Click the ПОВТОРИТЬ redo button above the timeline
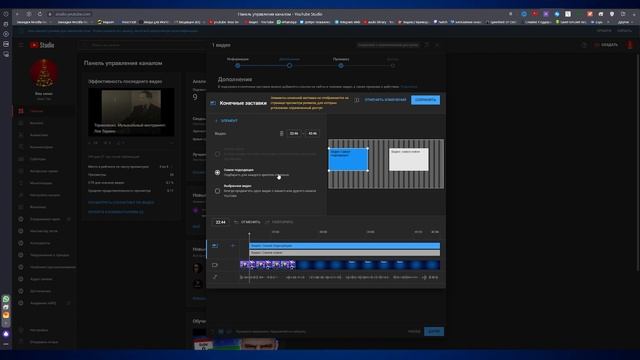This screenshot has height=360, width=640. click(x=279, y=222)
